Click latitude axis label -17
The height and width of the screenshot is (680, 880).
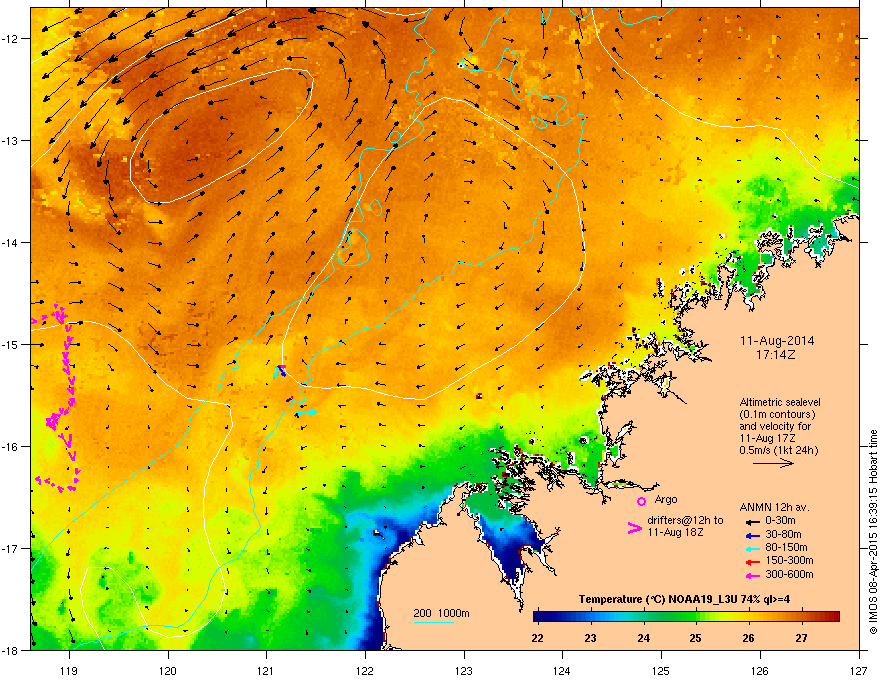click(x=10, y=549)
